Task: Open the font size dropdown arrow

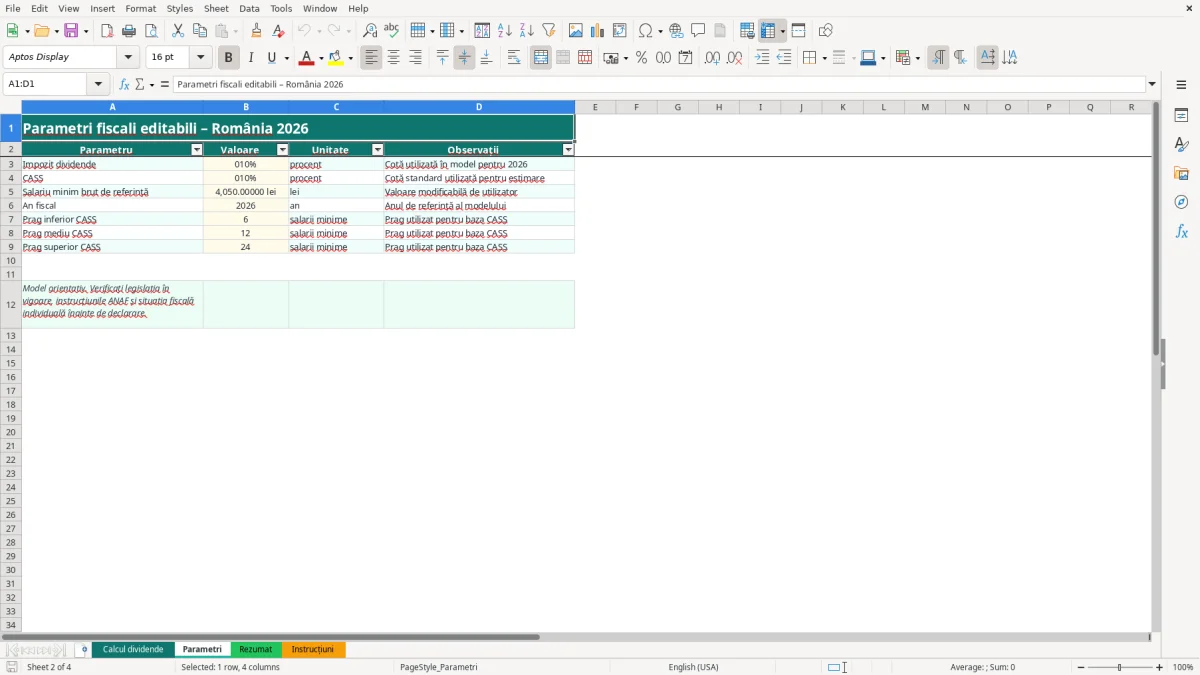Action: (x=200, y=58)
